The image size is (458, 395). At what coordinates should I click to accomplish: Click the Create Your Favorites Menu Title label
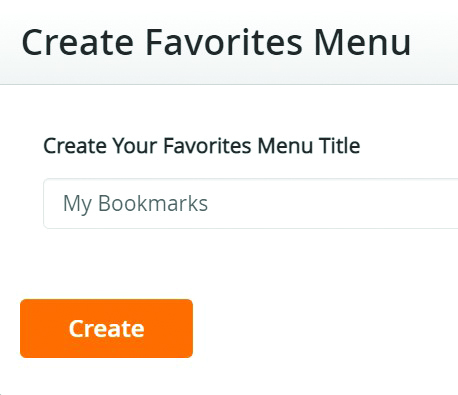pyautogui.click(x=202, y=146)
